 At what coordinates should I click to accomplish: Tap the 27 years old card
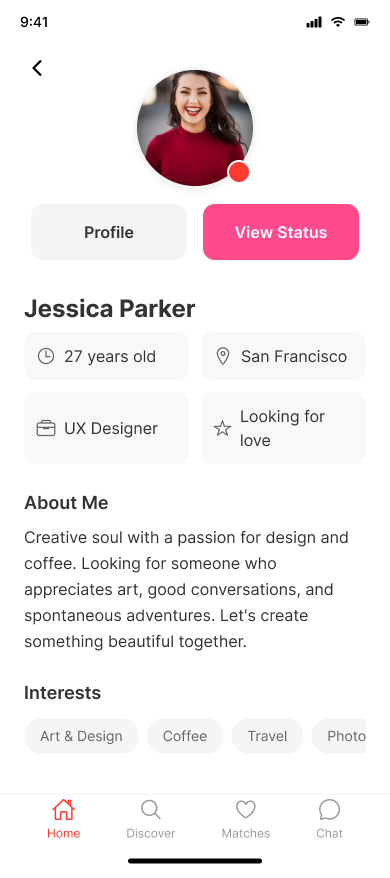click(106, 356)
